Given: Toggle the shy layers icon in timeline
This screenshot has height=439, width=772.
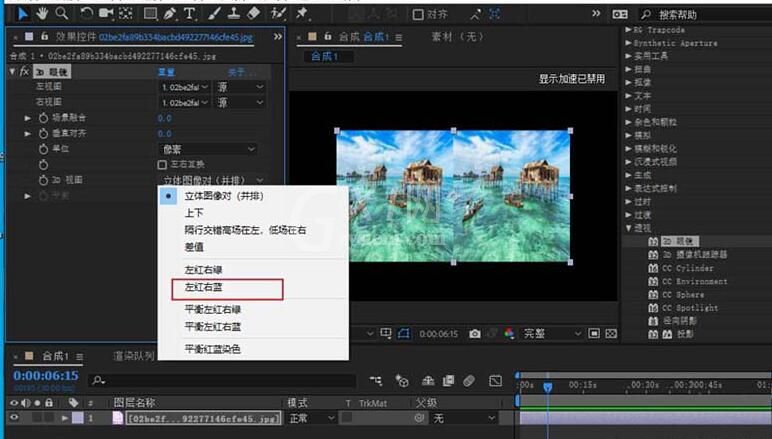Looking at the screenshot, I should [x=428, y=380].
